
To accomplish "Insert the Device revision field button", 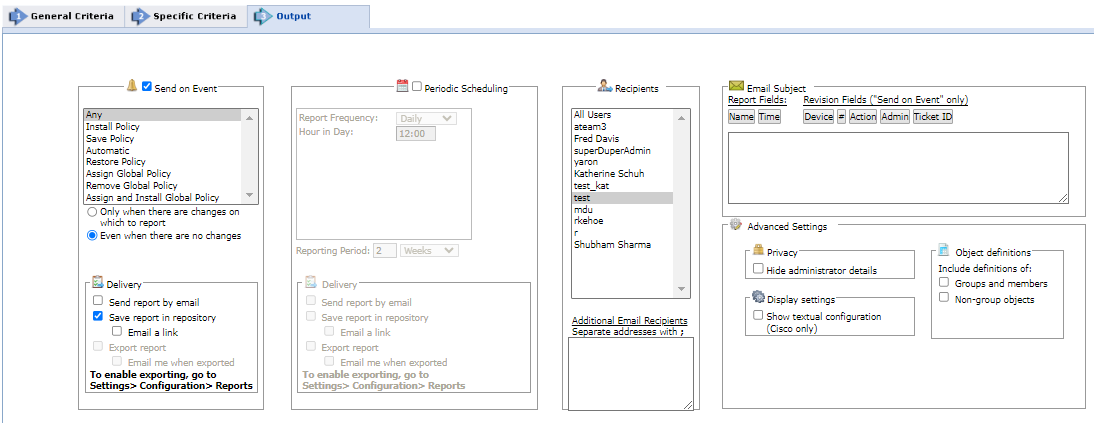I will click(818, 117).
